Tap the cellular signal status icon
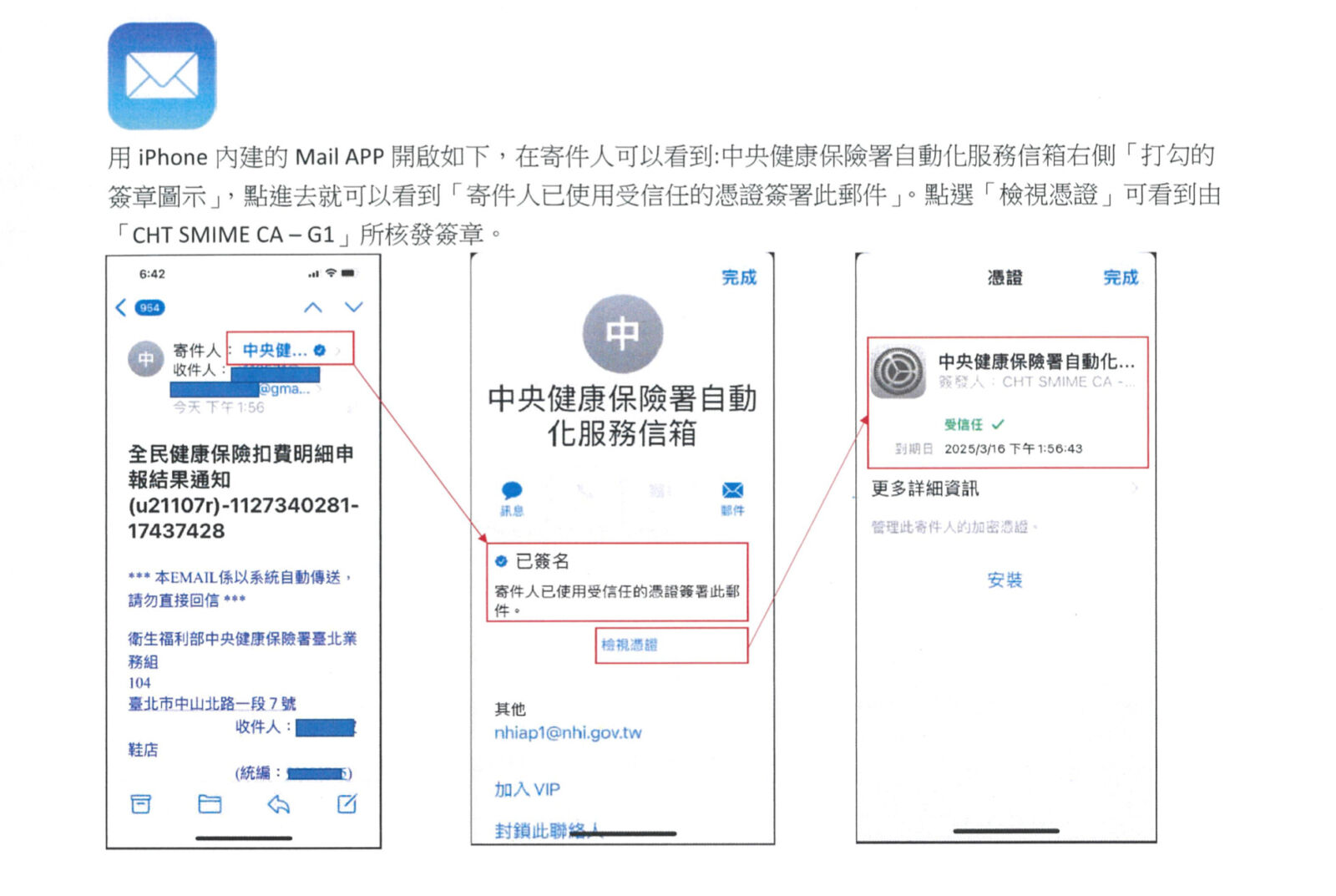Viewport: 1336px width, 896px height. [x=314, y=274]
